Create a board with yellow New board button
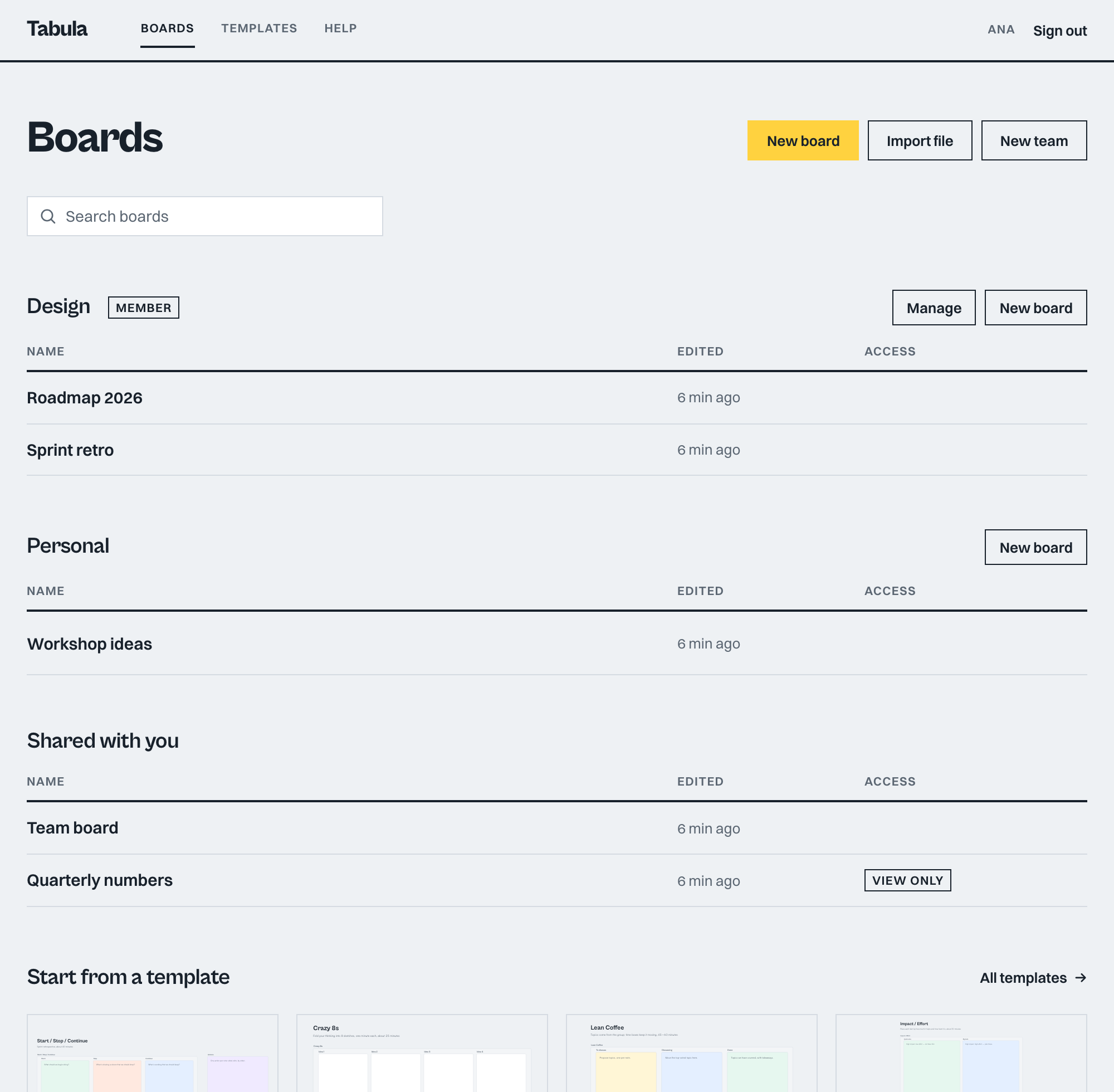The image size is (1114, 1092). coord(803,140)
